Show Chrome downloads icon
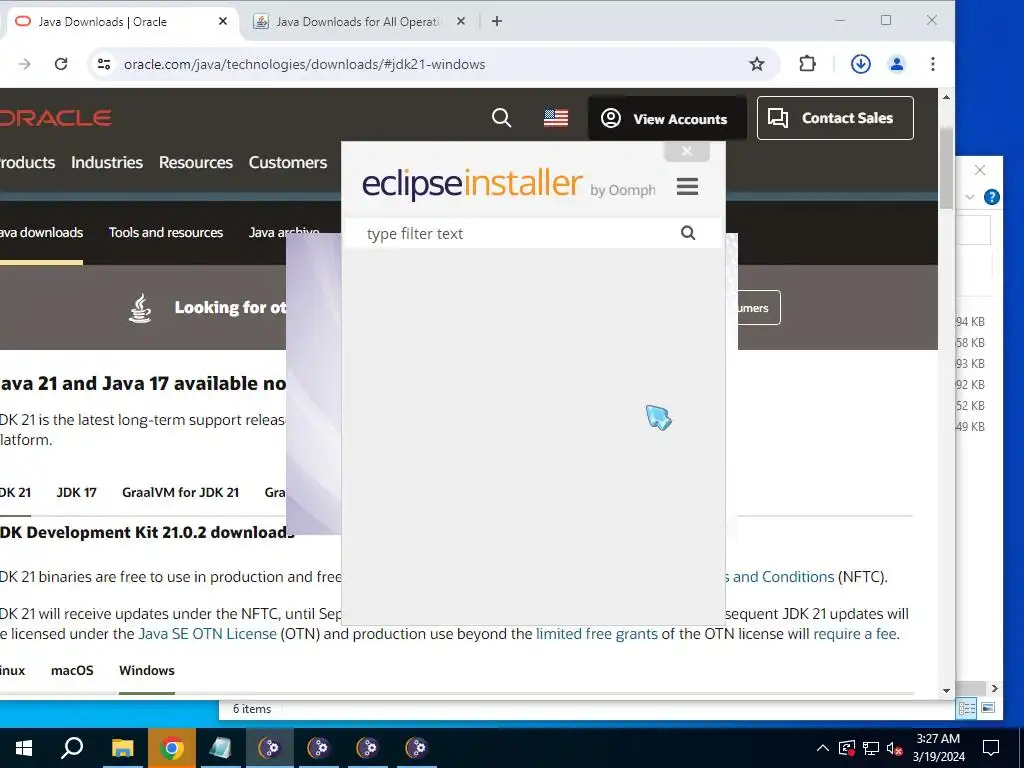The width and height of the screenshot is (1024, 768). click(860, 64)
